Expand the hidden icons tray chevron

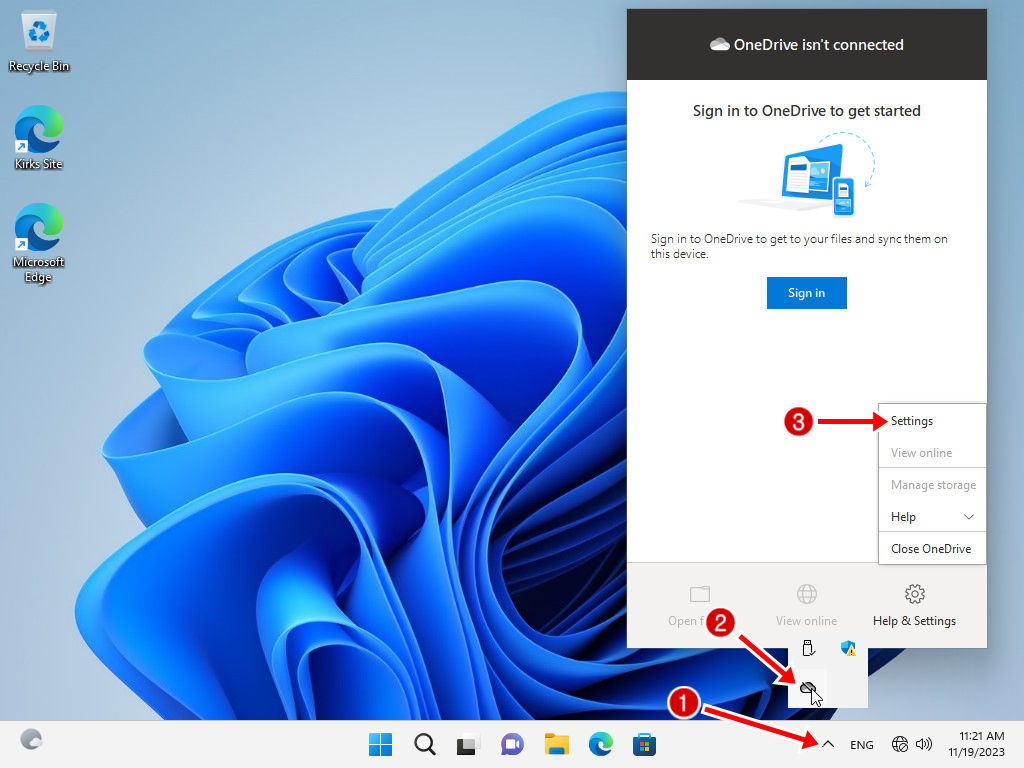pyautogui.click(x=827, y=744)
